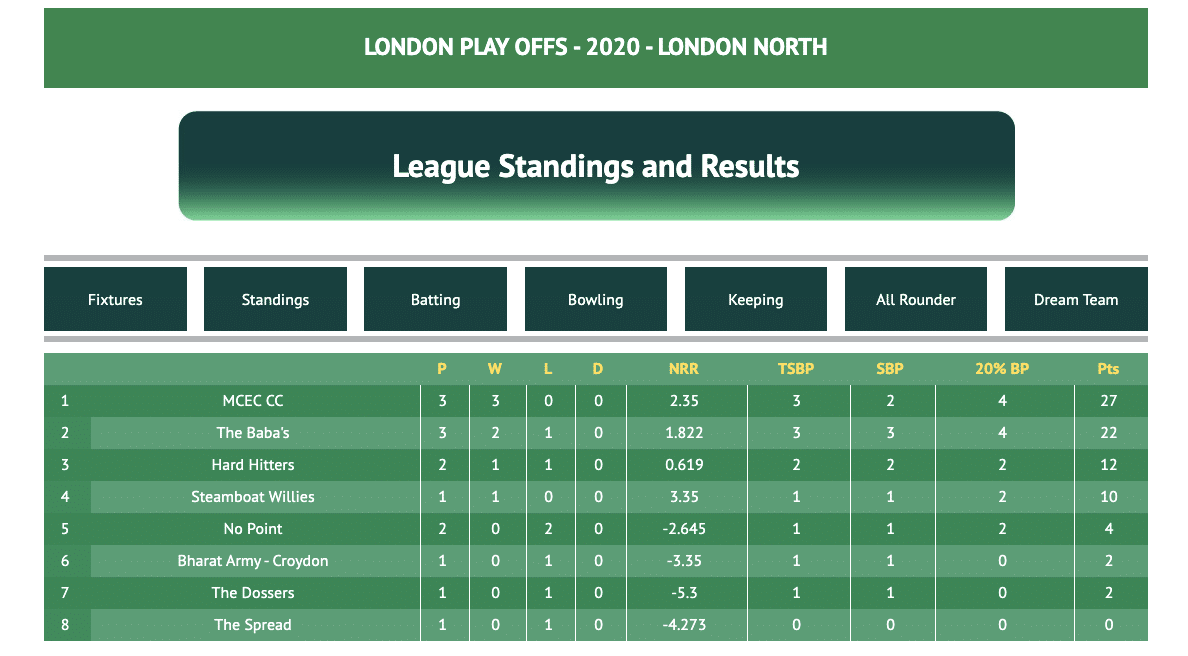Click the London Play Offs title header
1188x656 pixels.
(x=596, y=48)
